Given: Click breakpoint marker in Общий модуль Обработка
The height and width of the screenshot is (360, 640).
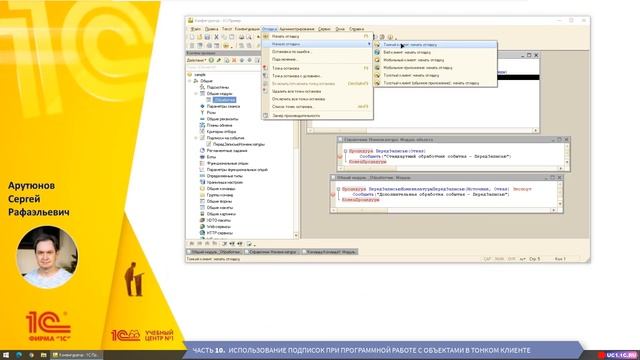Looking at the screenshot, I should coord(333,195).
